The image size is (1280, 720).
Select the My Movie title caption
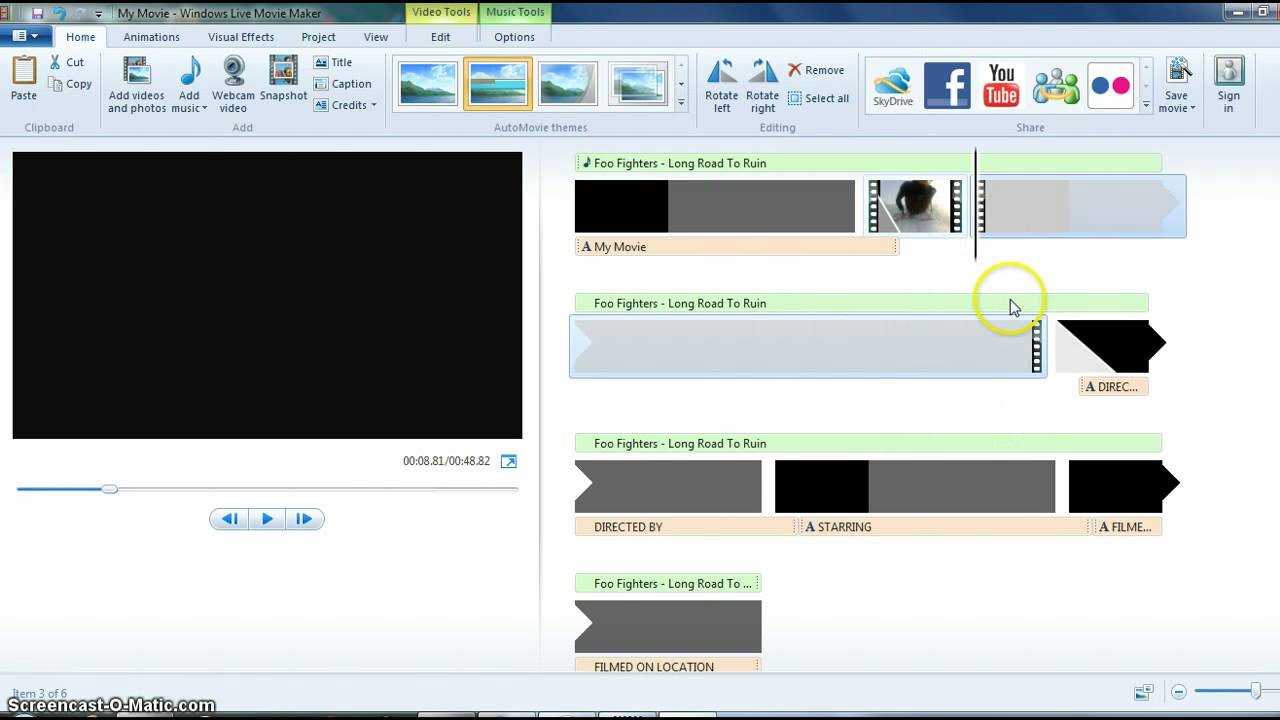(736, 247)
